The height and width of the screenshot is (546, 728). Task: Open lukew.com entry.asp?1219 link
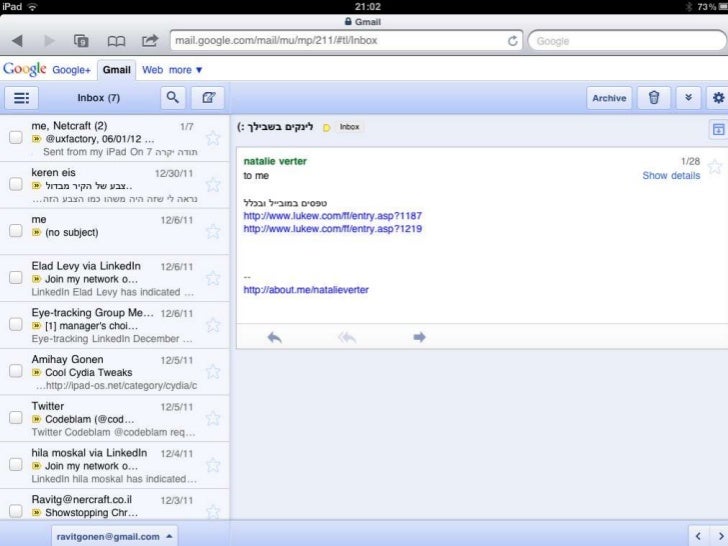pos(332,228)
